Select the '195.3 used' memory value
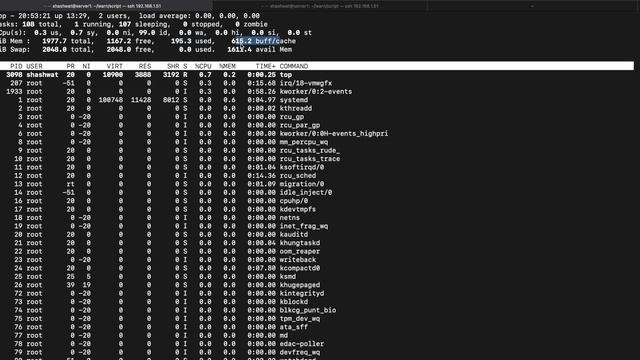640x360 pixels. 192,41
